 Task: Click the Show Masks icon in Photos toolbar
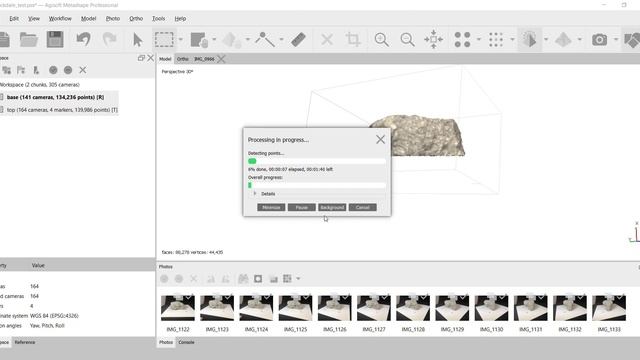(x=258, y=279)
